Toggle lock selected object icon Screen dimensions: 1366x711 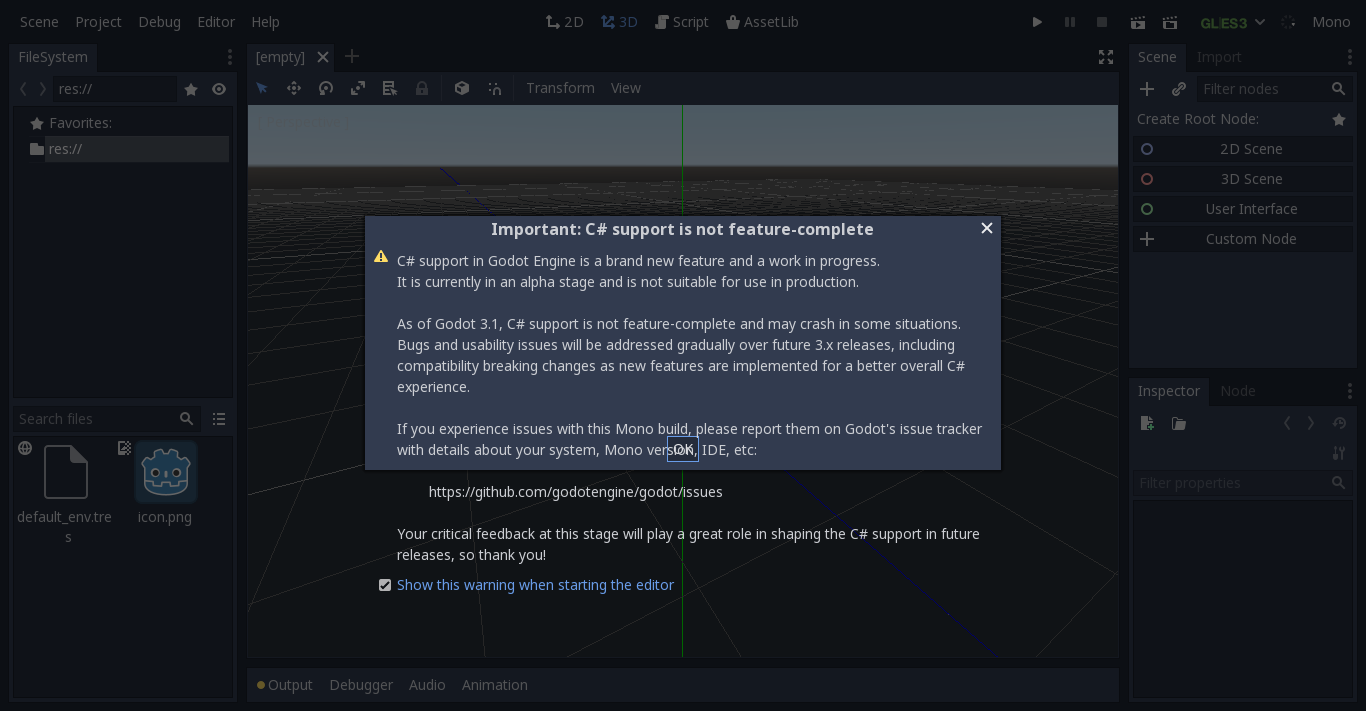422,88
